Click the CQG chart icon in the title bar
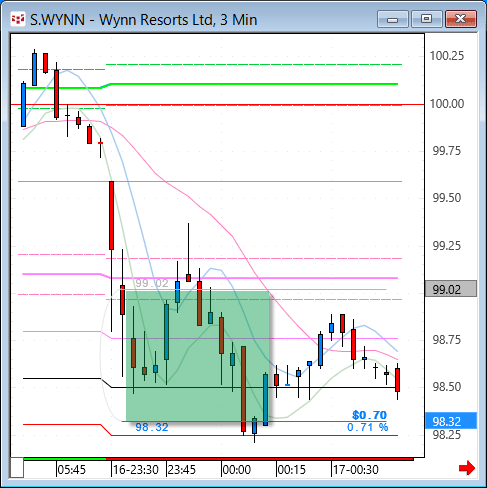The height and width of the screenshot is (488, 487). pos(18,19)
